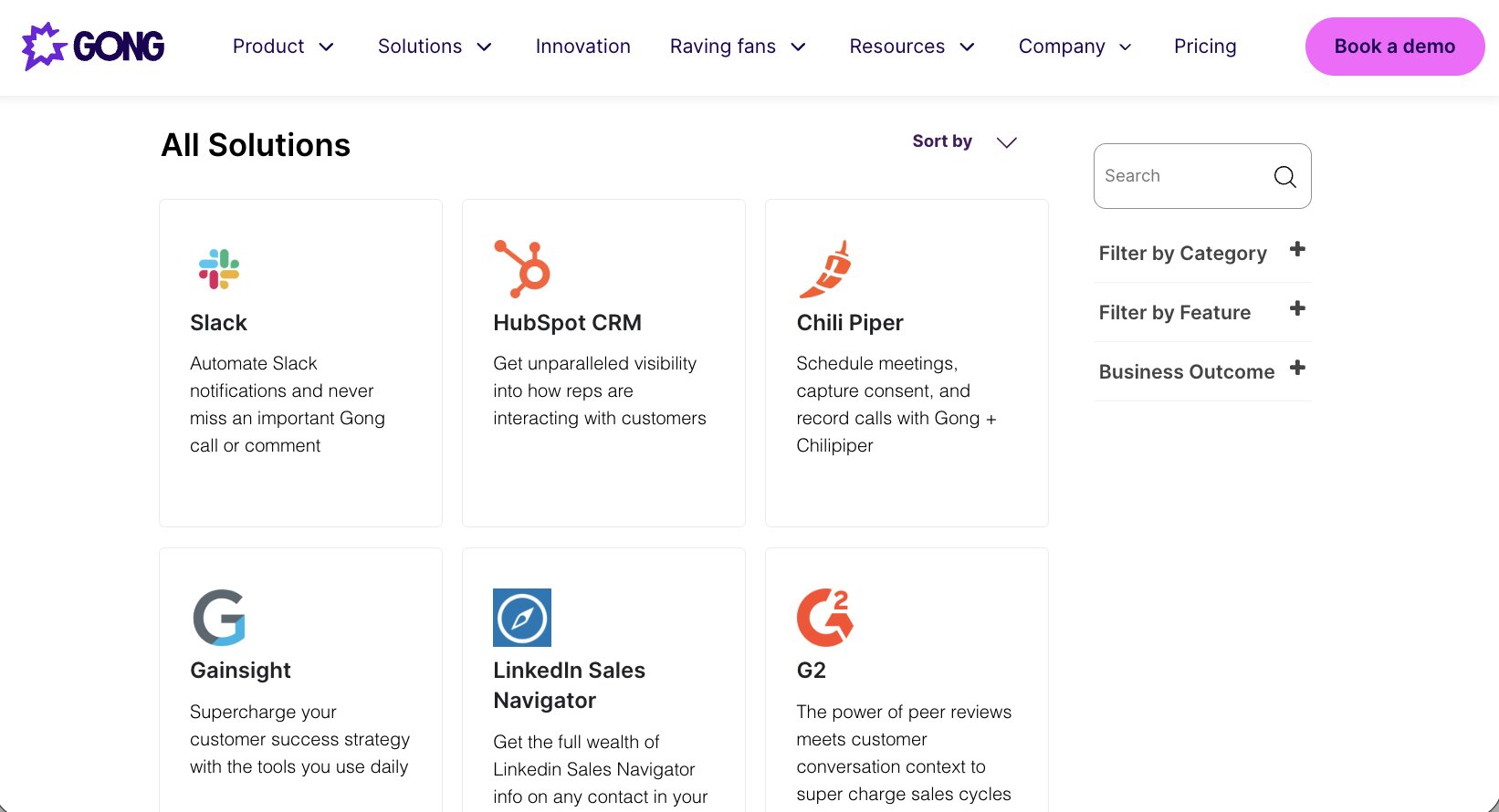Click the G2 description 'The power of peer reviews'

pyautogui.click(x=904, y=753)
